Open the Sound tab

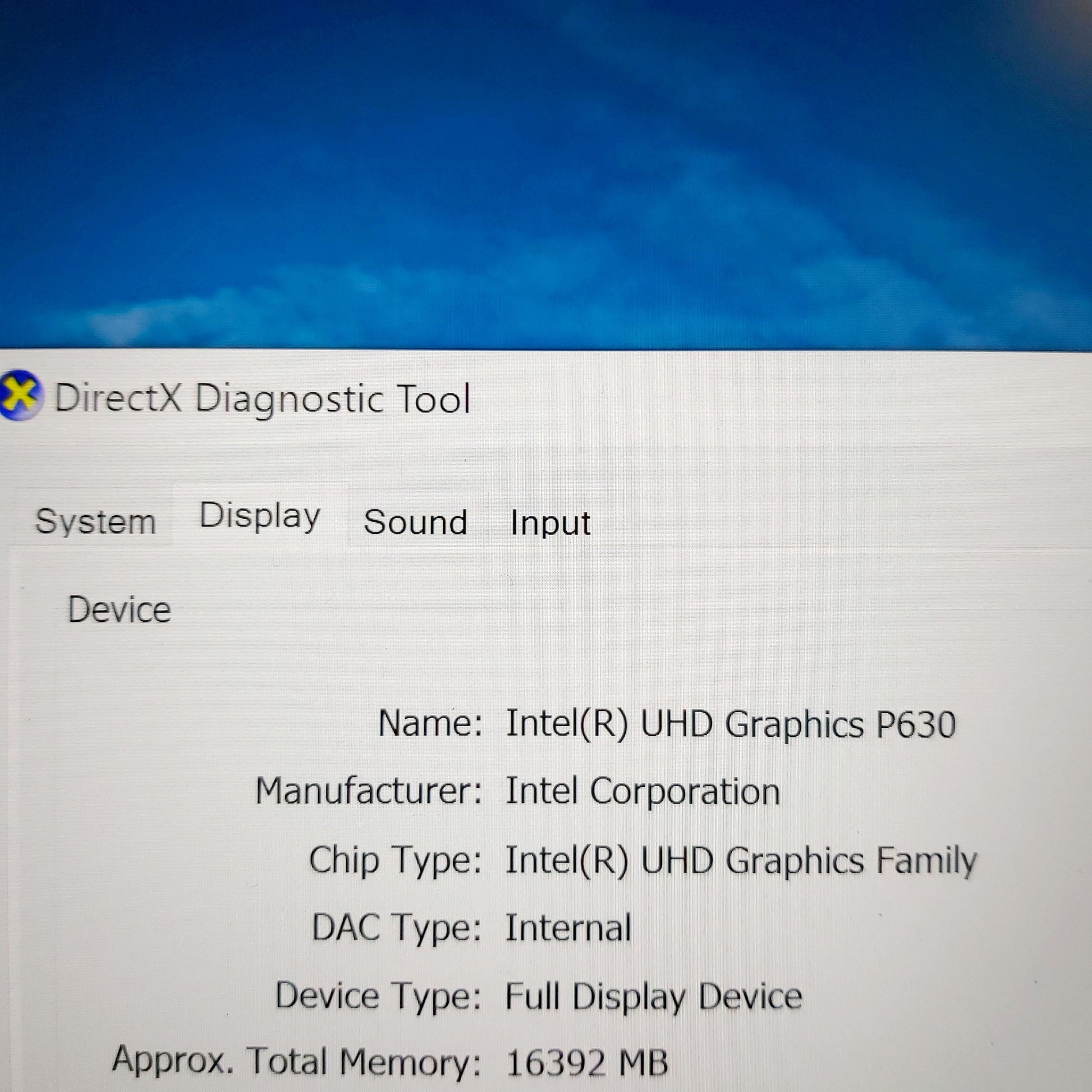[415, 522]
